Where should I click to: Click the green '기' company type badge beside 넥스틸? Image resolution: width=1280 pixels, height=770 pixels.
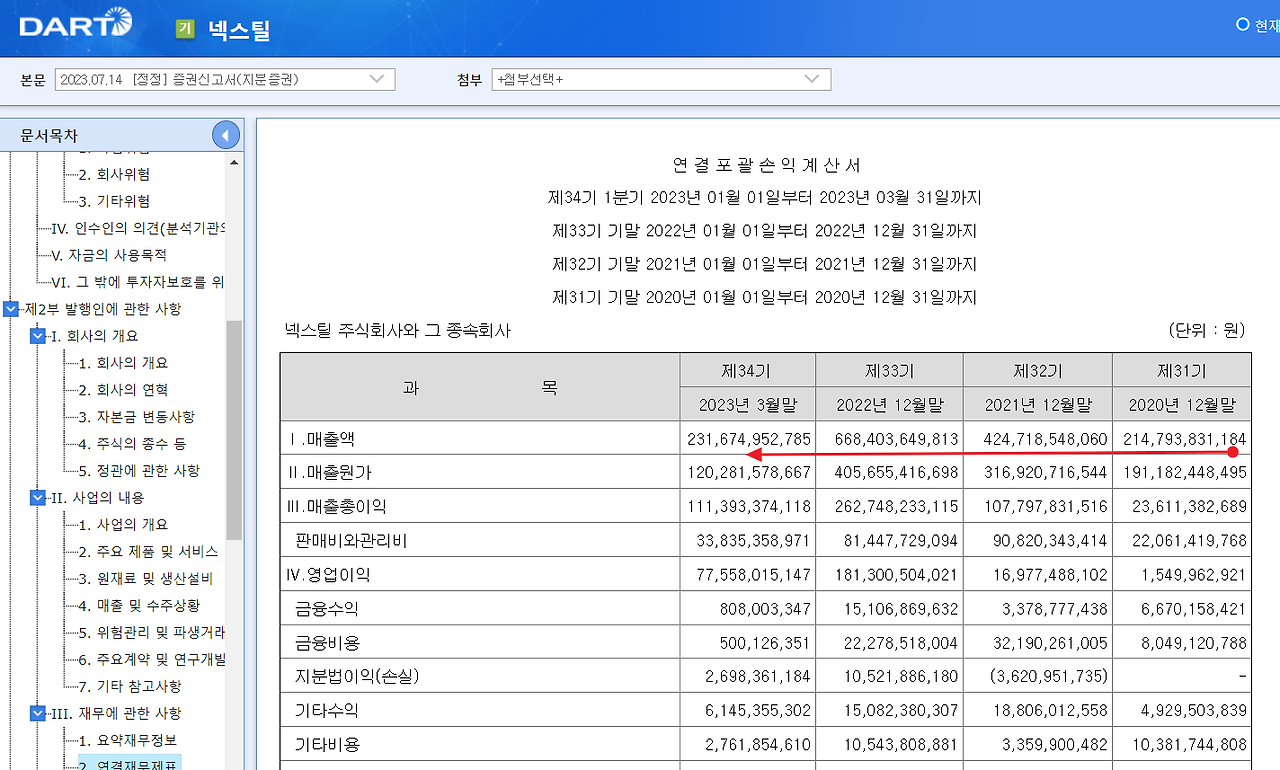point(183,29)
